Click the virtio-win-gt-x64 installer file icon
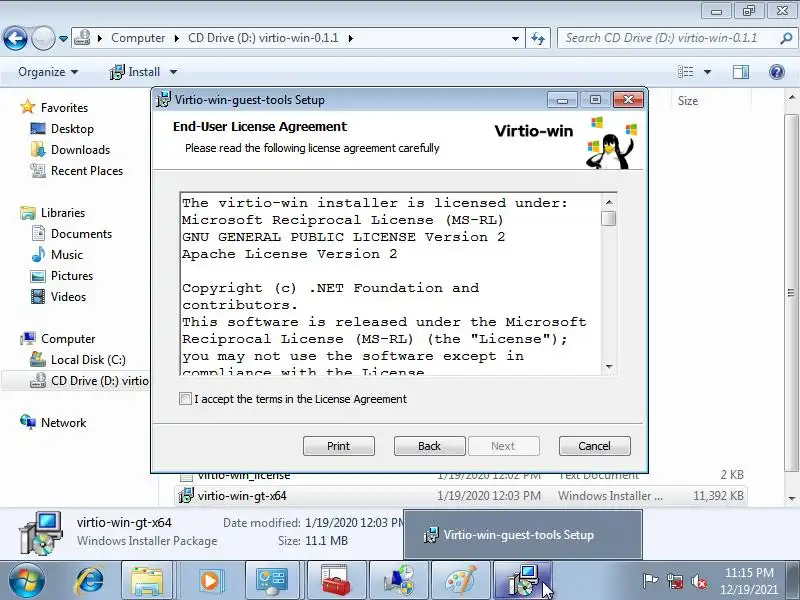This screenshot has height=600, width=800. tap(186, 495)
